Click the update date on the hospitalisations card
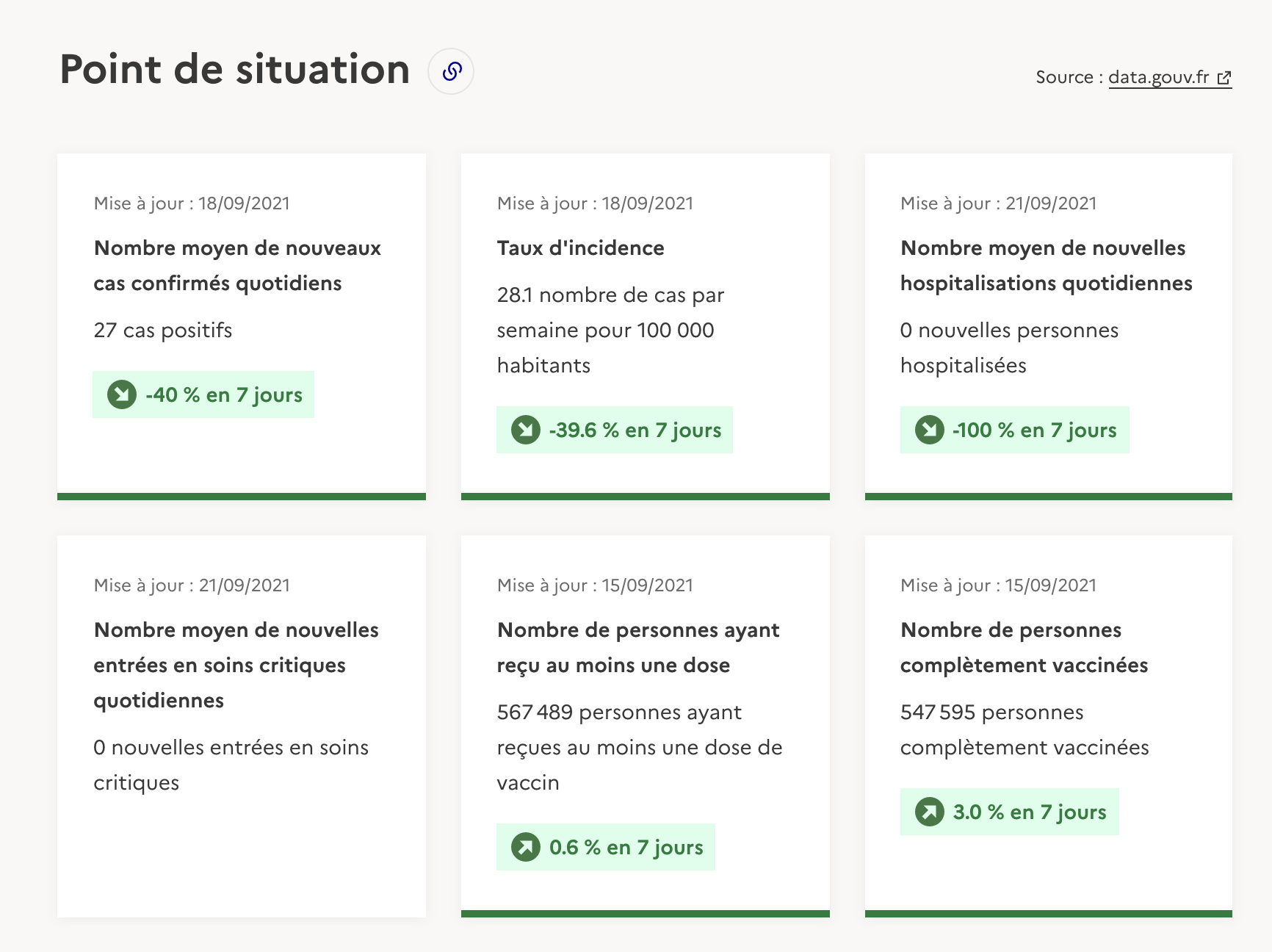 point(999,203)
